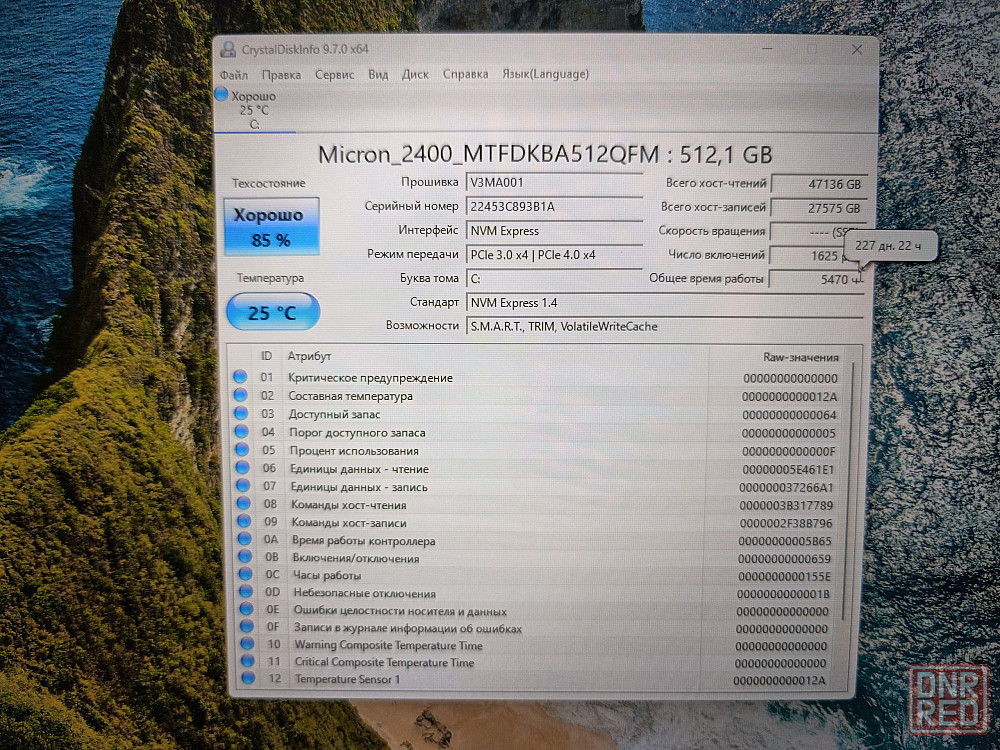Open the Сервис menu

tap(334, 74)
